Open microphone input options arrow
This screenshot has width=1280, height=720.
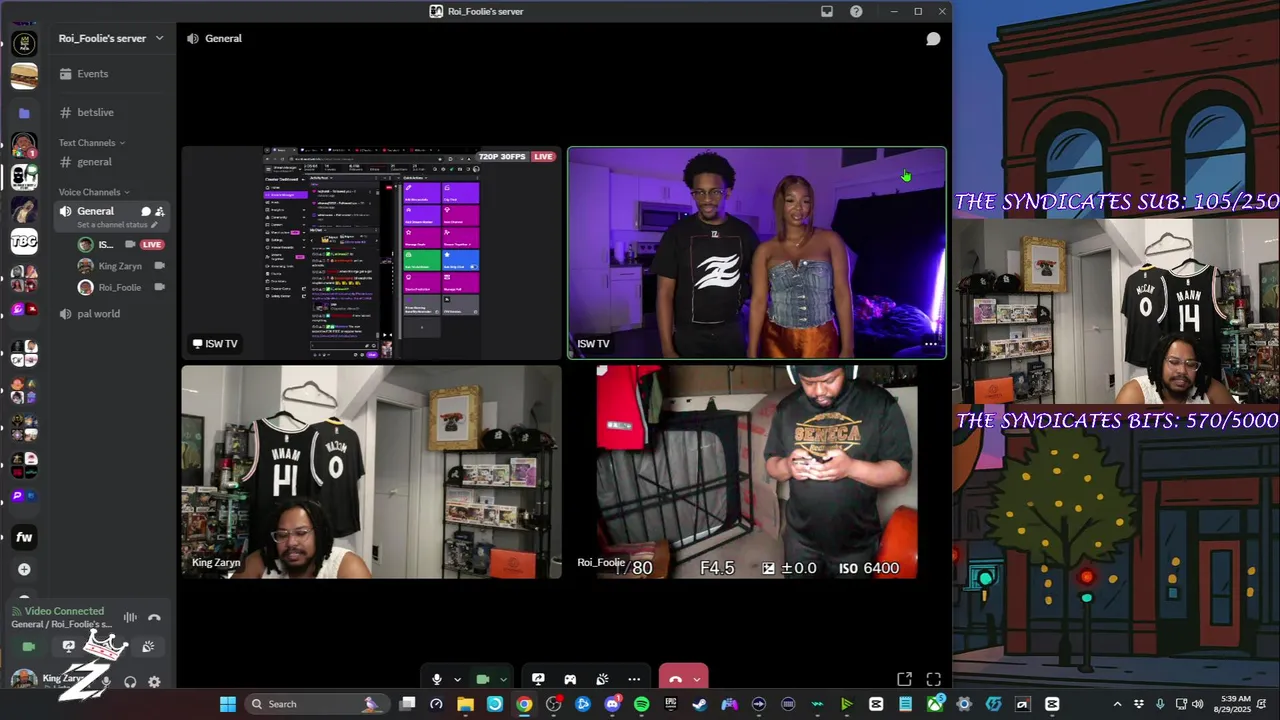click(457, 680)
